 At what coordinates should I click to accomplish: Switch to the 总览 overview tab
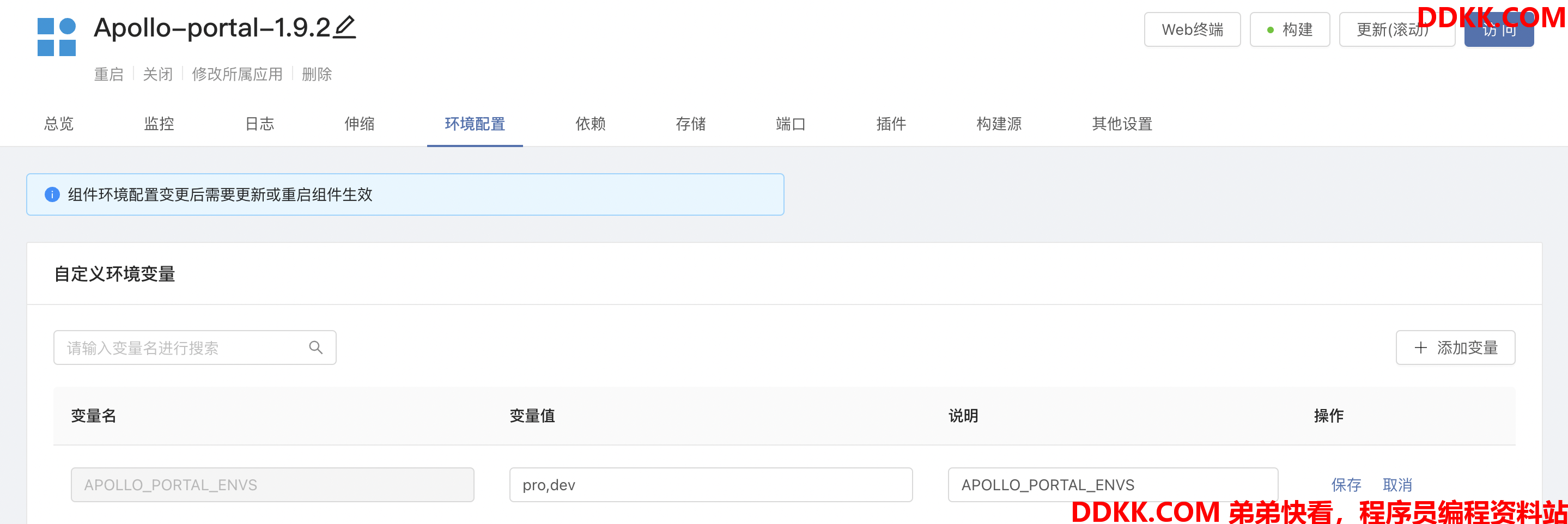[x=59, y=124]
